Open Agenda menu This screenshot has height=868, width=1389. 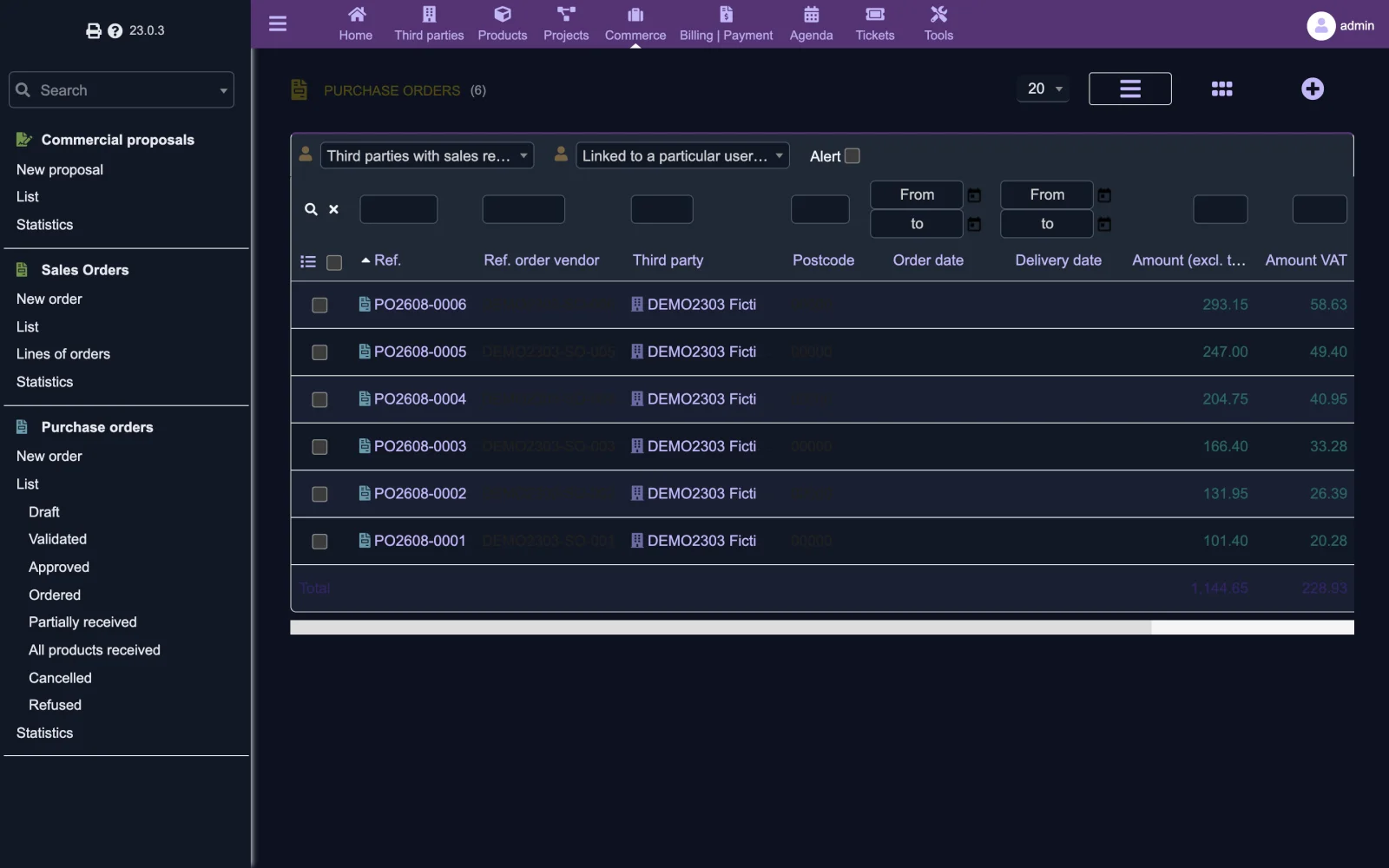tap(811, 24)
